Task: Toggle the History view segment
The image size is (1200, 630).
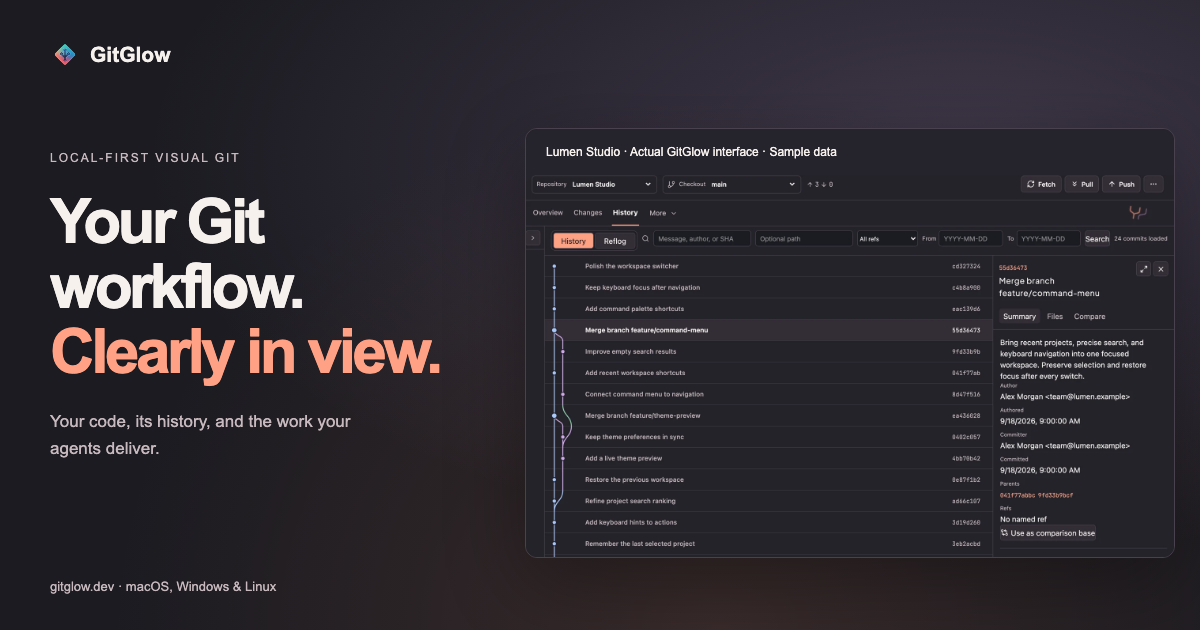Action: click(x=573, y=241)
